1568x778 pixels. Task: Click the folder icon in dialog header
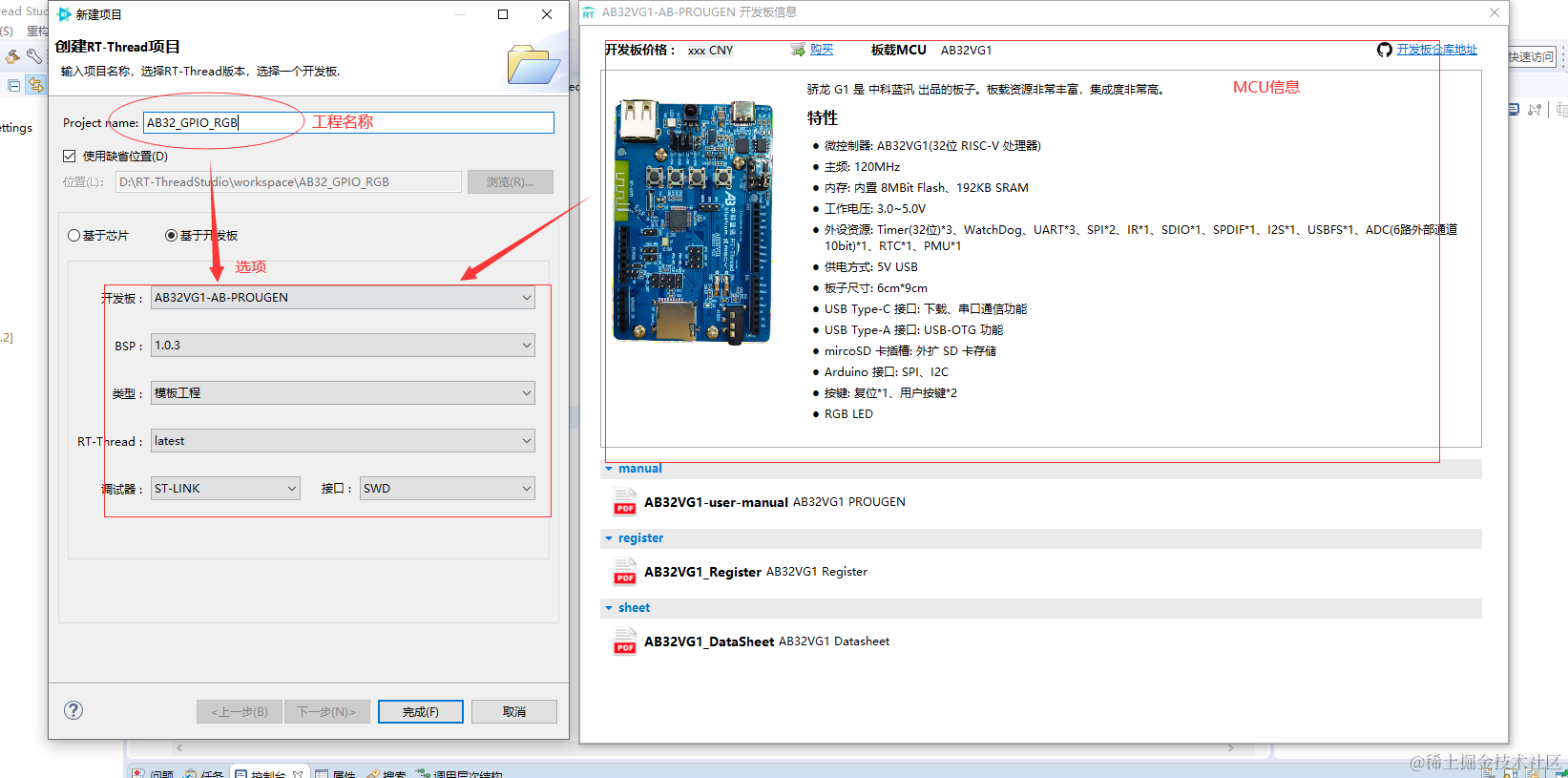(x=533, y=64)
